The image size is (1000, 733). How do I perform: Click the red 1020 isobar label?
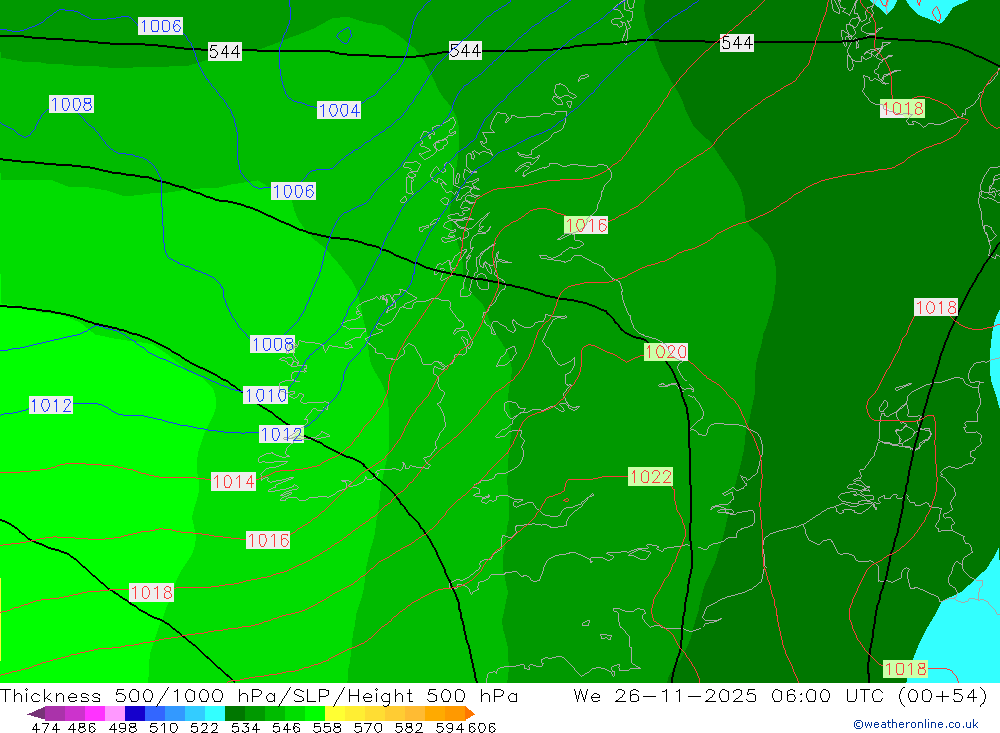[666, 352]
